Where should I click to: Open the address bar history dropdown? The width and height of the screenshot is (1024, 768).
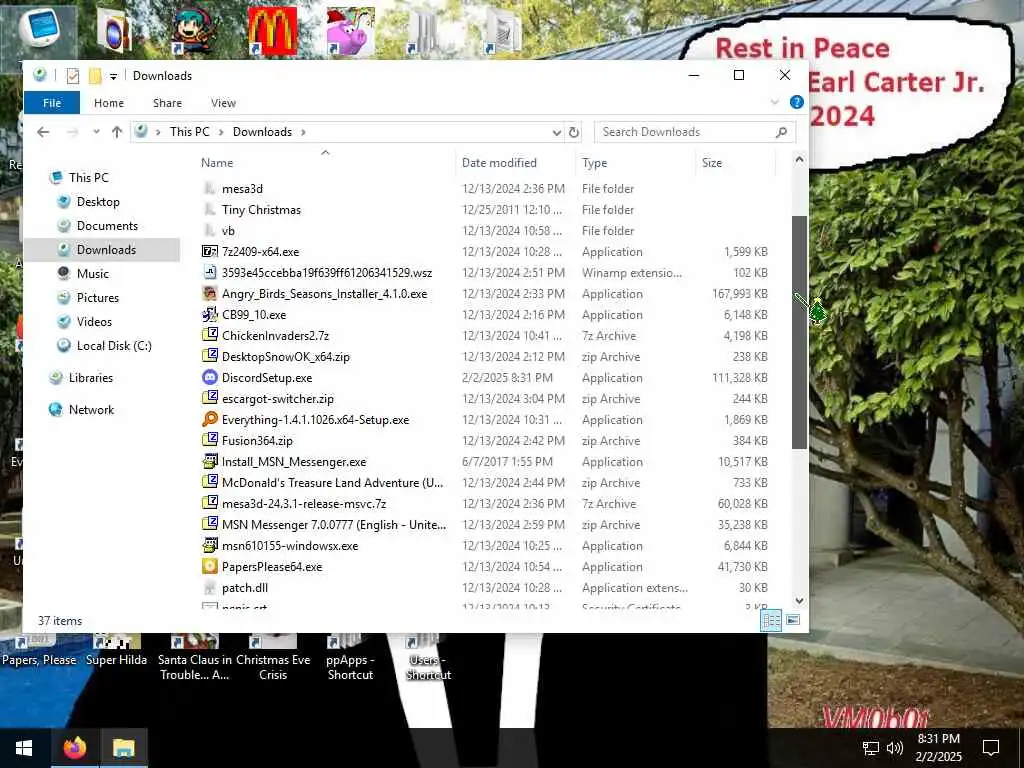(x=556, y=132)
